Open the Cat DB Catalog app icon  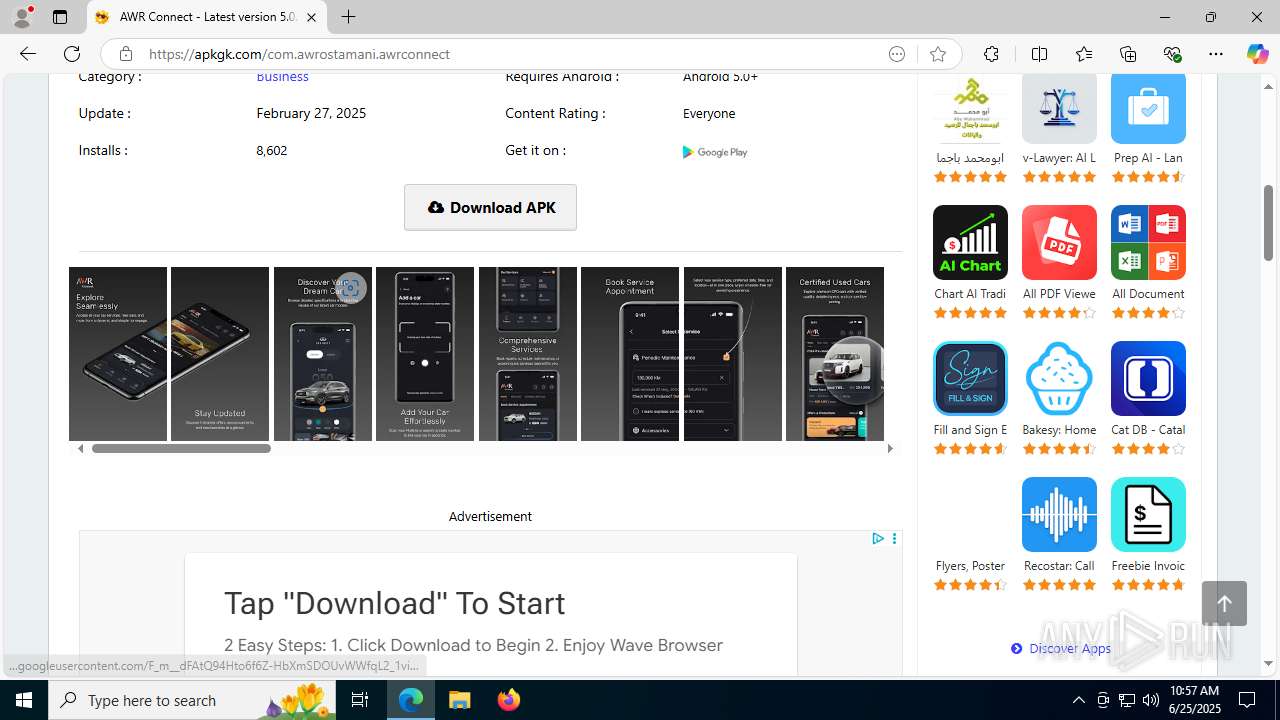pyautogui.click(x=1148, y=378)
